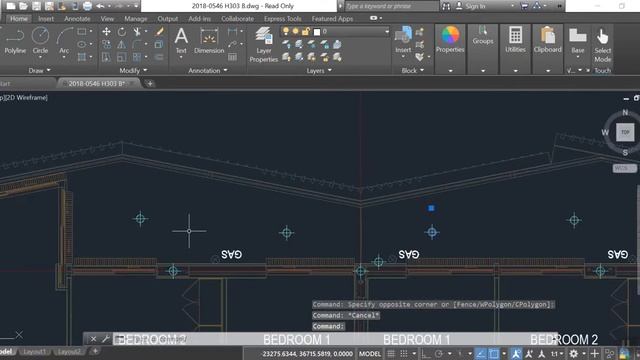Close the command line panel
Viewport: 640px width, 360px height.
tap(93, 339)
